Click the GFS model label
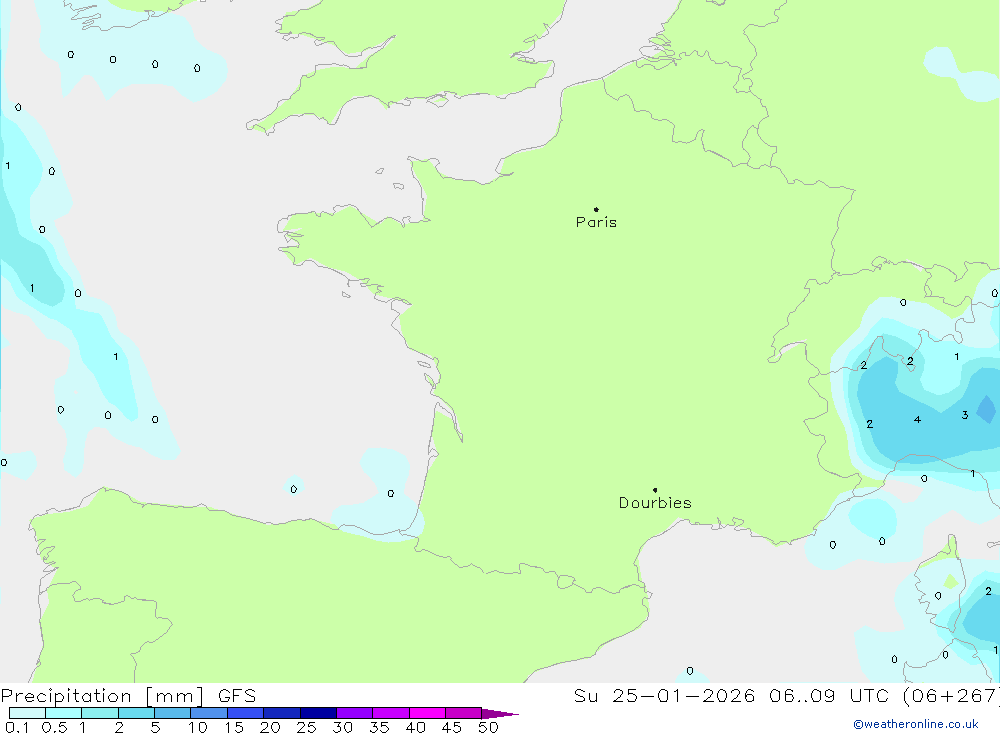1000x733 pixels. 237,695
